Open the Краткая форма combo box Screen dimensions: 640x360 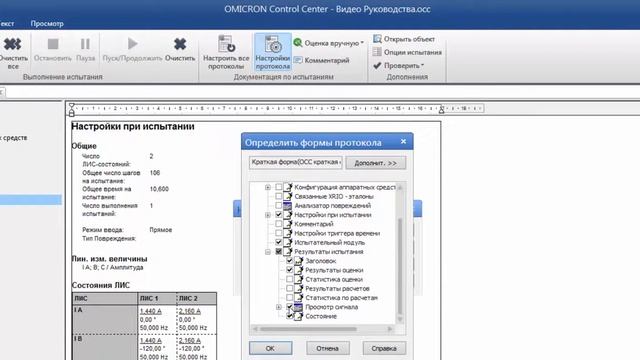pyautogui.click(x=296, y=162)
